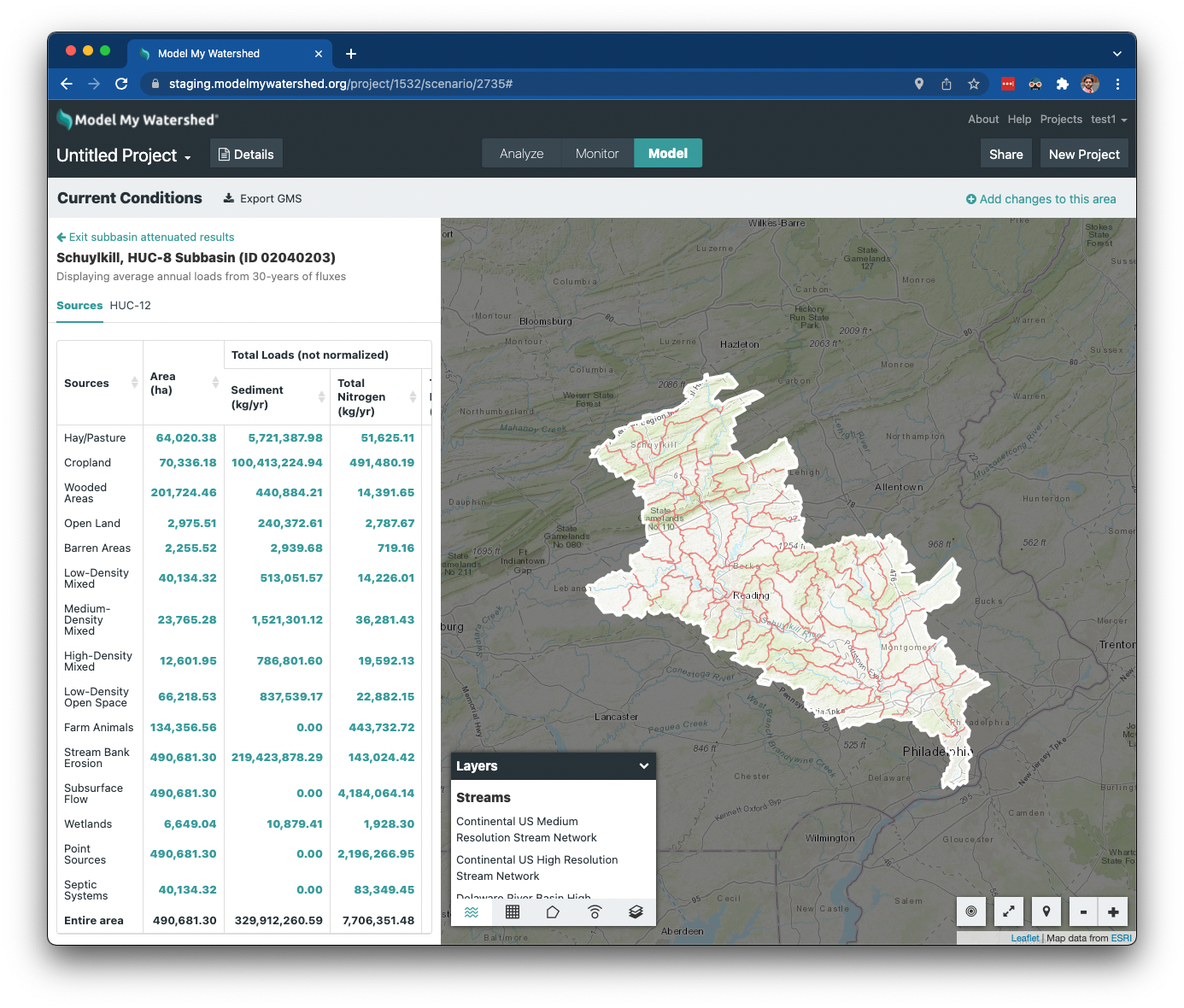Open the Chrome three-dot menu
Viewport: 1184px width, 1008px height.
tap(1117, 84)
